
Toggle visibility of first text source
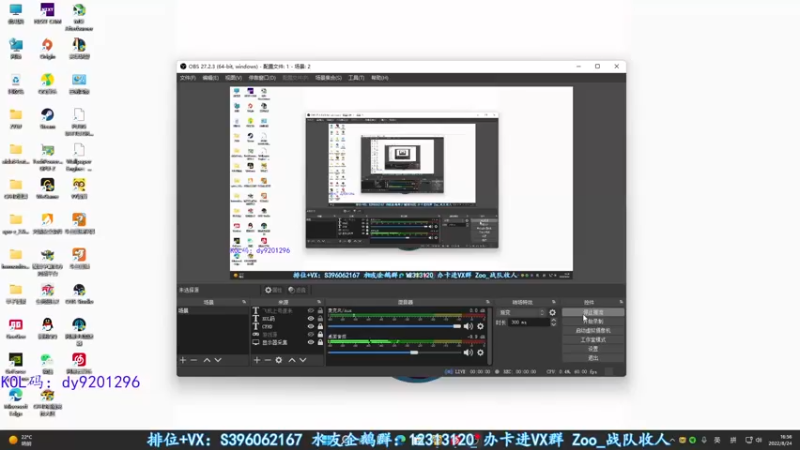tap(311, 311)
